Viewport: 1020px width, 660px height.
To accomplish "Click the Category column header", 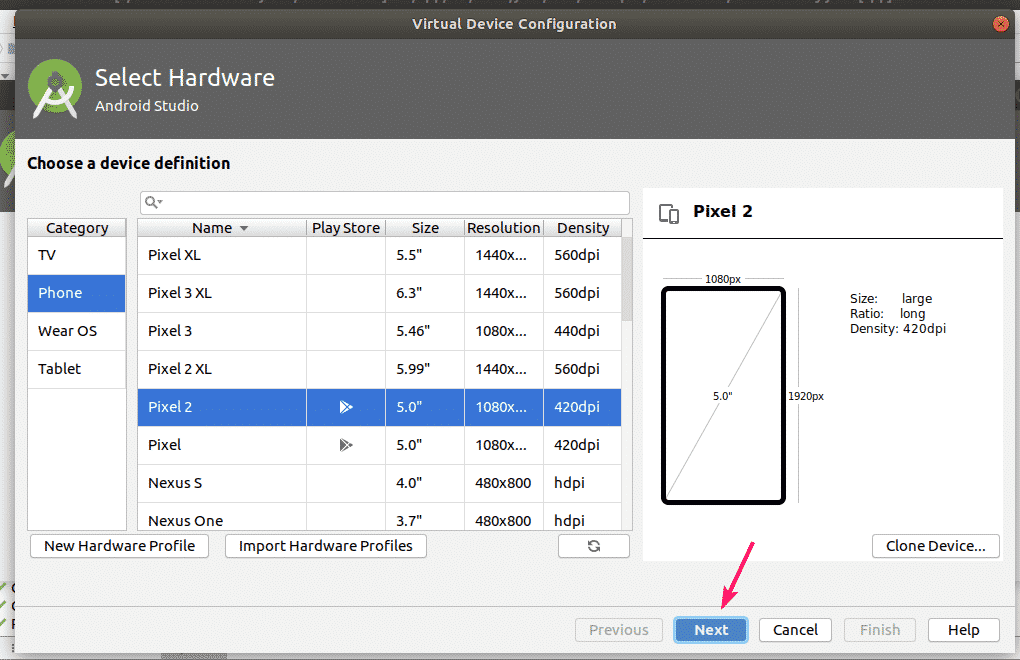I will point(77,228).
